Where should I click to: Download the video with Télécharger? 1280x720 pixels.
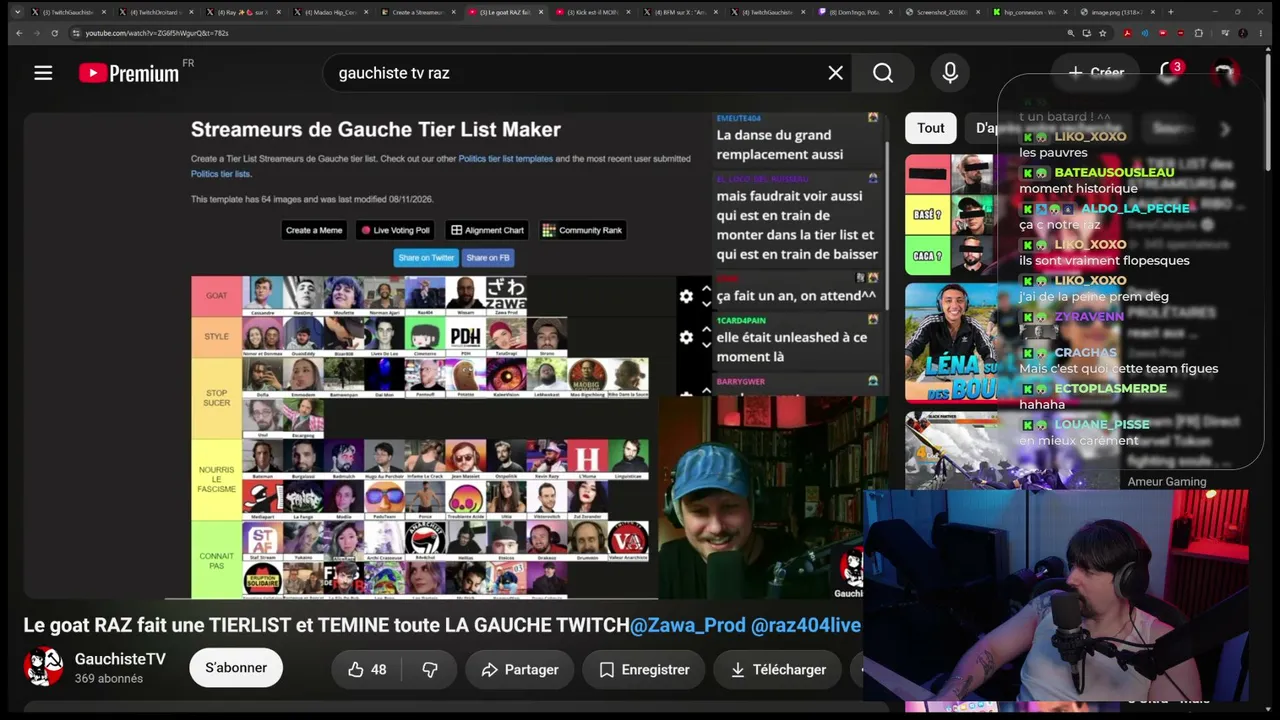778,670
